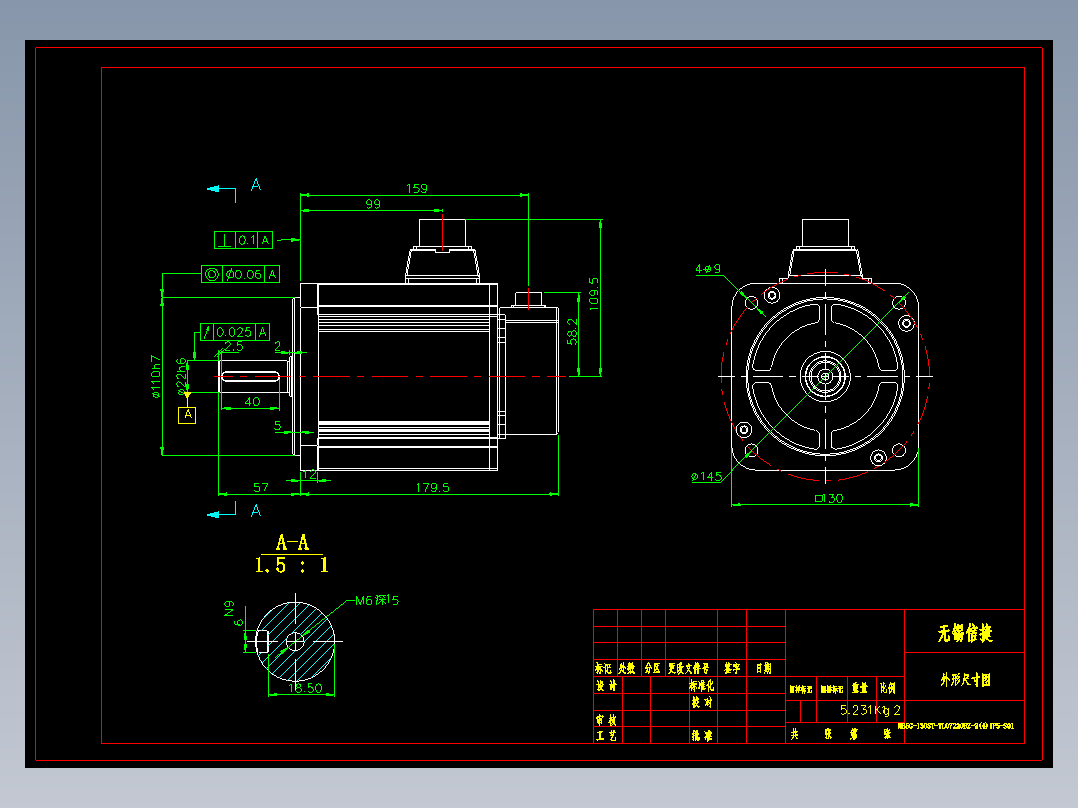1078x808 pixels.
Task: Click the yellow datum A box
Action: (187, 415)
